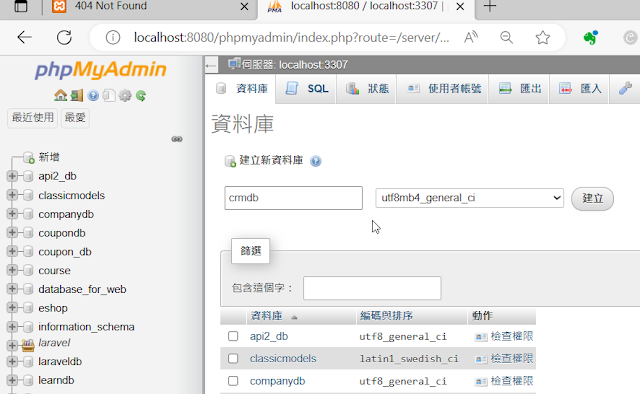Click the phpMyAdmin logo
Viewport: 640px width, 394px height.
click(100, 69)
